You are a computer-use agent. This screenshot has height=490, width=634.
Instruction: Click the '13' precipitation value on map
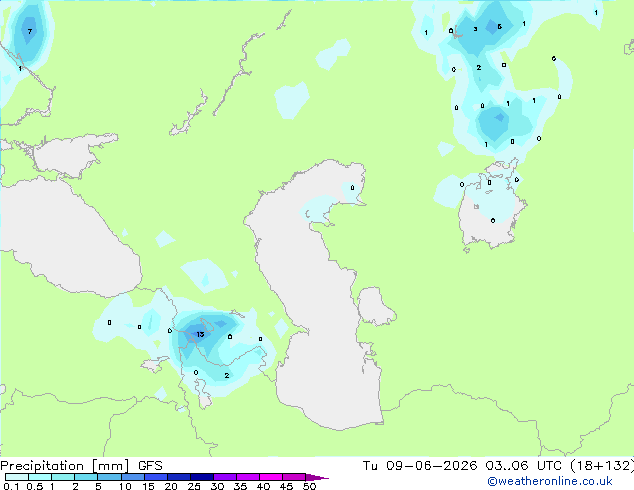(200, 334)
